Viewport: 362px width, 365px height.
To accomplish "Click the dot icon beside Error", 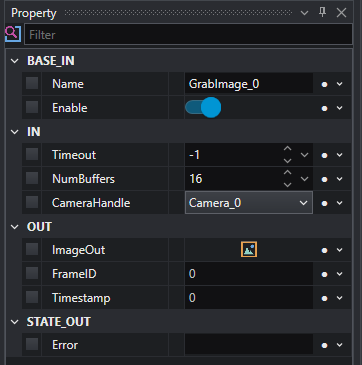I will (324, 346).
